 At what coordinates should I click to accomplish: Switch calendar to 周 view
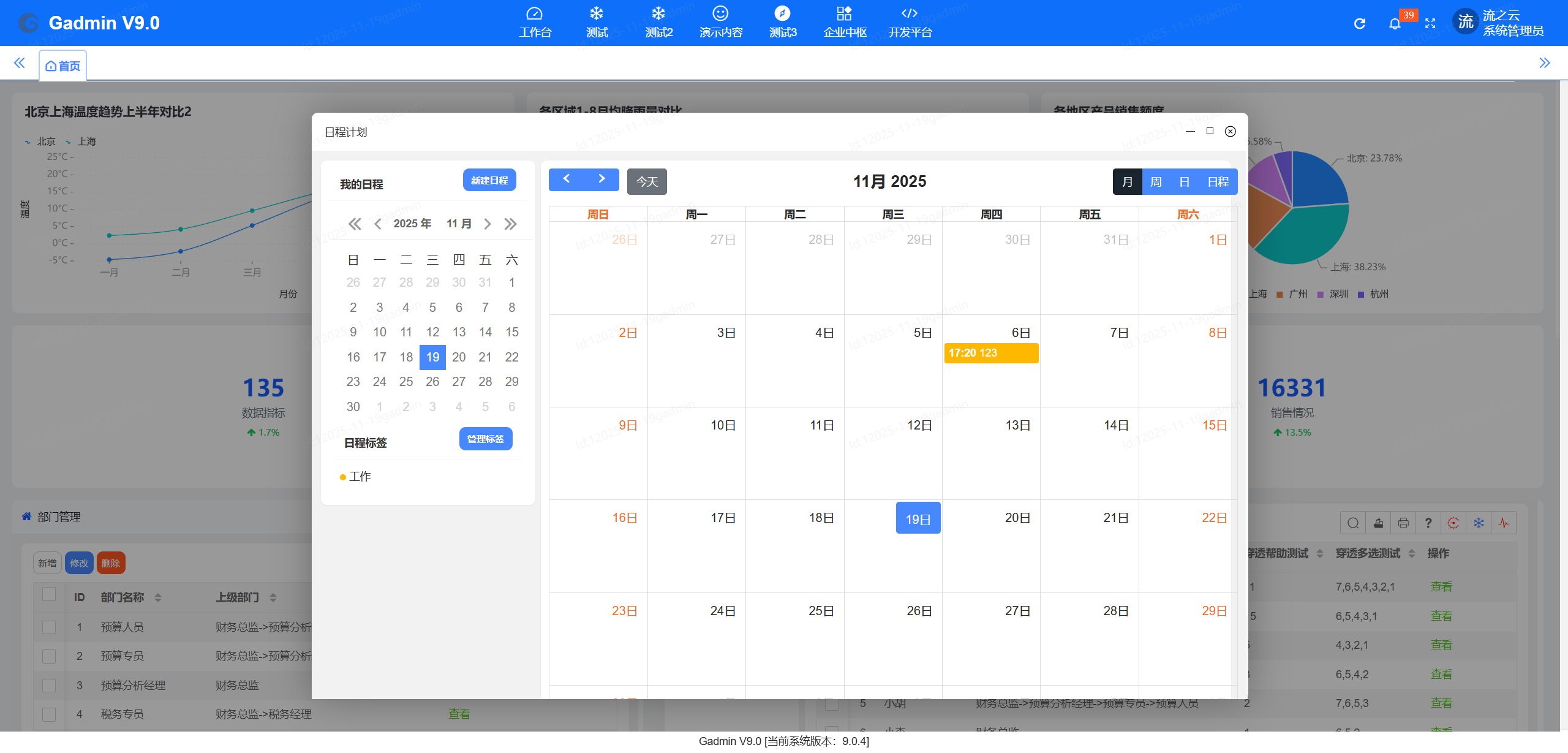pos(1156,182)
